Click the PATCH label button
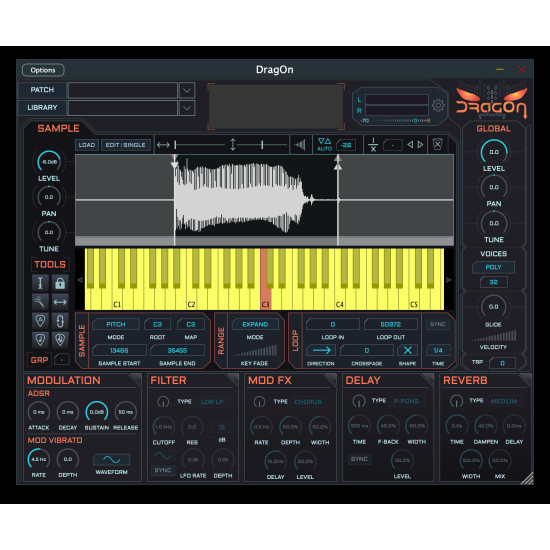This screenshot has width=550, height=550. click(x=42, y=90)
